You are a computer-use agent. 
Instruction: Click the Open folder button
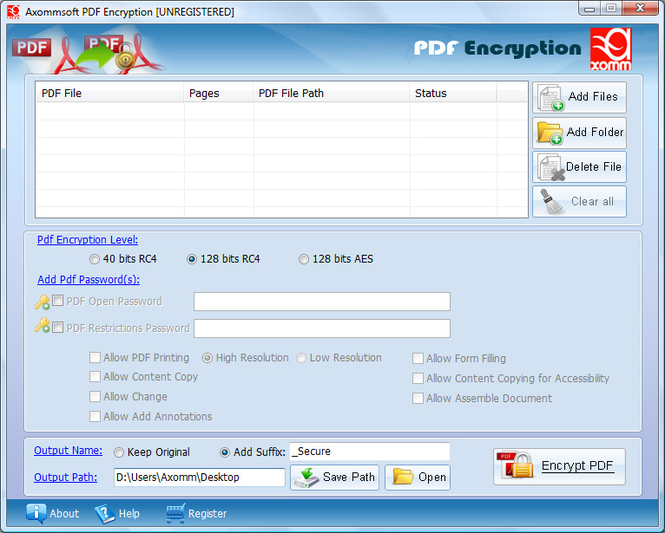417,477
